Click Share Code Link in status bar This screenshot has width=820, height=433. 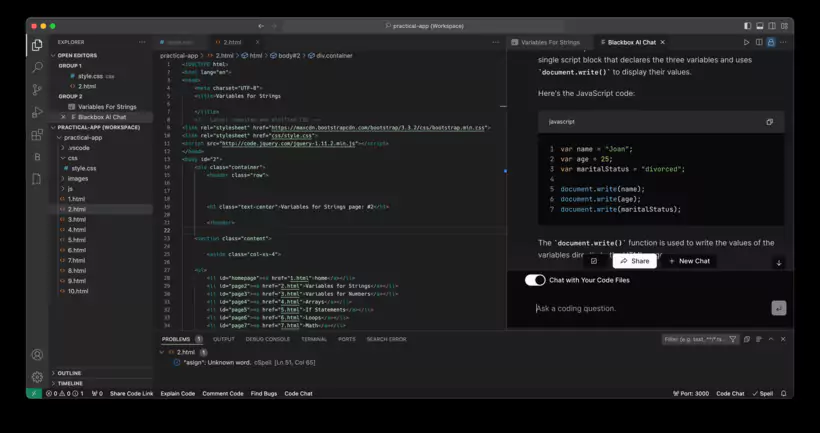tap(131, 394)
